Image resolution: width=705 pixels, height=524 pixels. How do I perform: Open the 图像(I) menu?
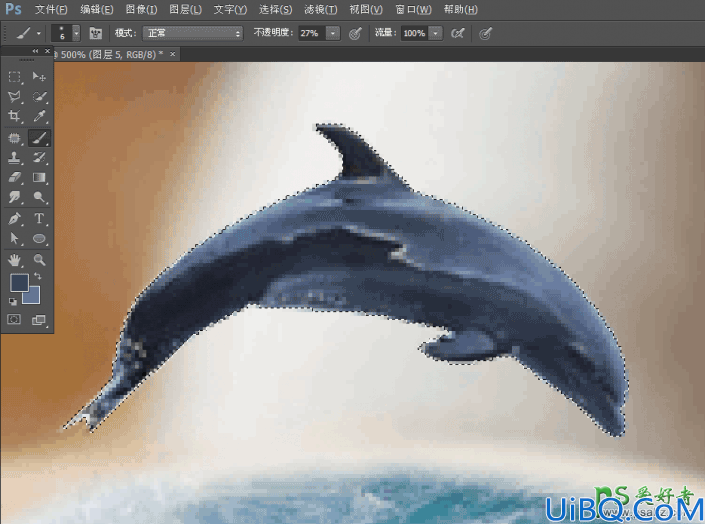pos(141,9)
